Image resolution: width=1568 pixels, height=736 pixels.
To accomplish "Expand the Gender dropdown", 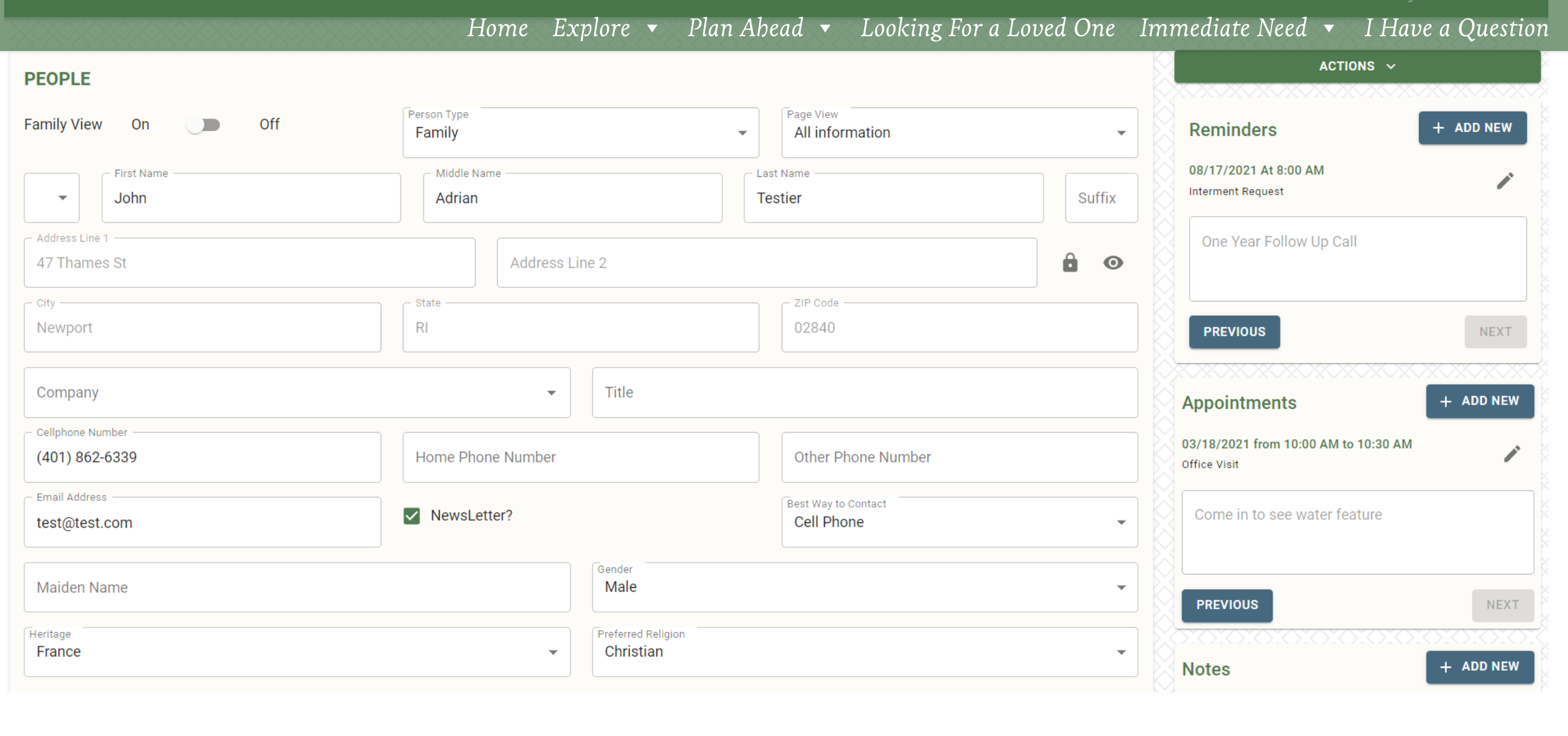I will coord(1121,587).
